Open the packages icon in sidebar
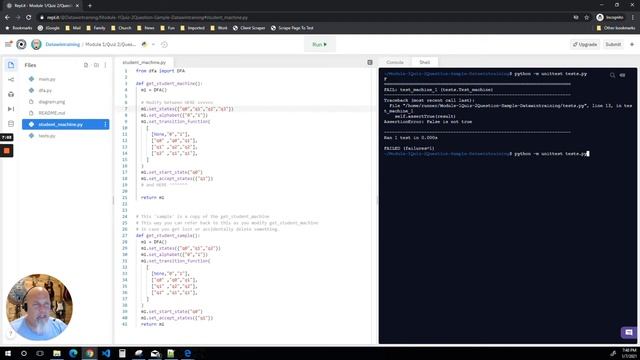The height and width of the screenshot is (360, 640). 11,94
